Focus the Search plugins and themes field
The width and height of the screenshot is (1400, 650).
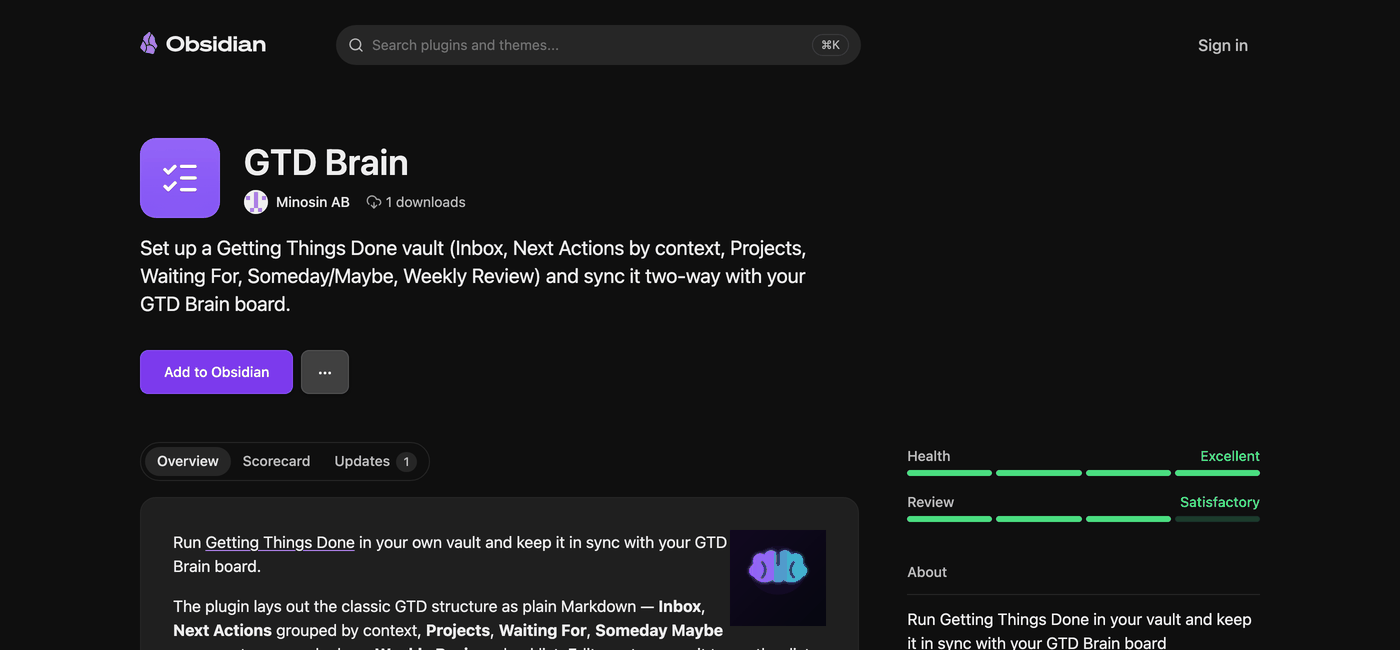pos(598,45)
